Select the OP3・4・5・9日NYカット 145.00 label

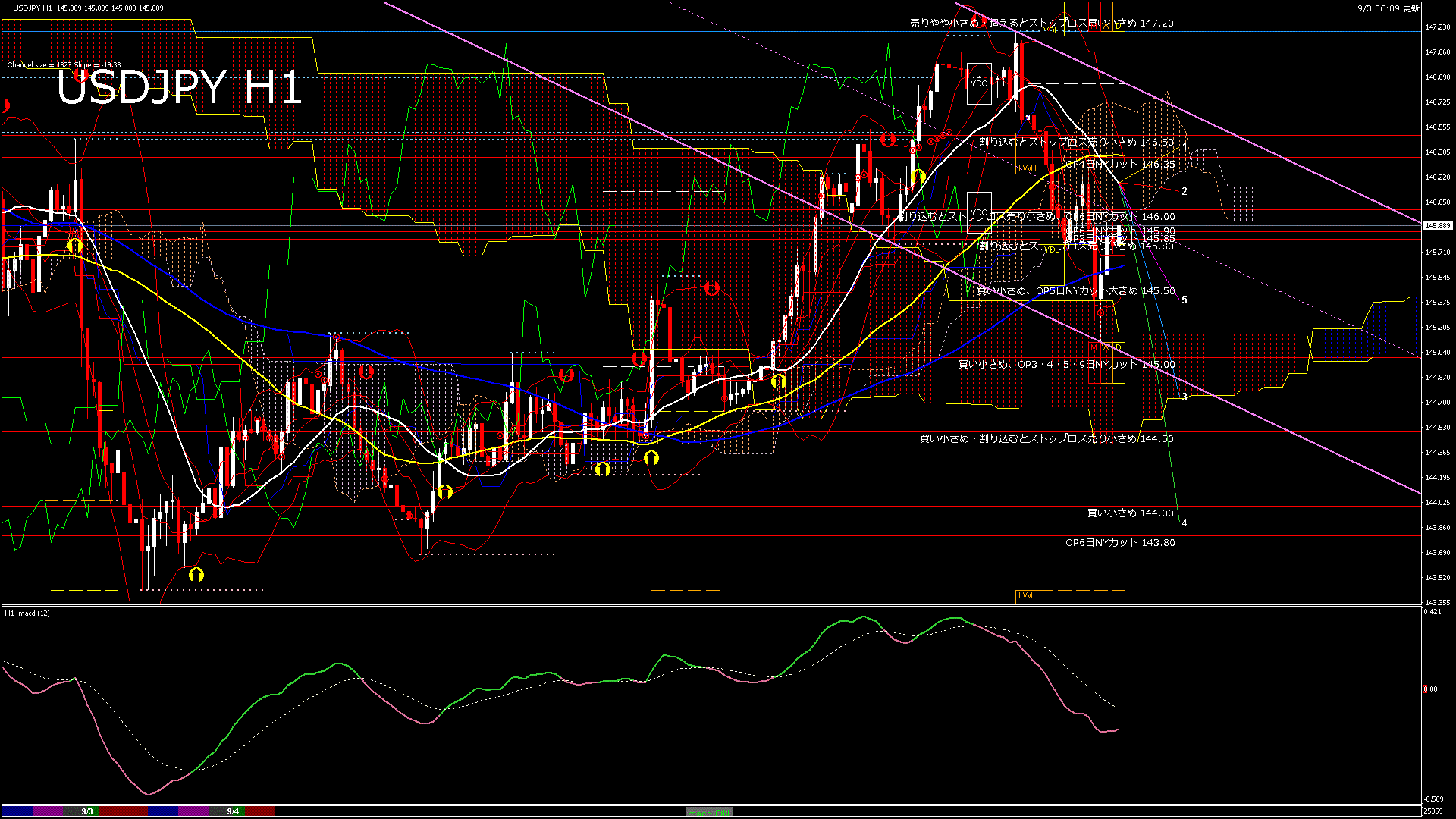click(x=1067, y=365)
